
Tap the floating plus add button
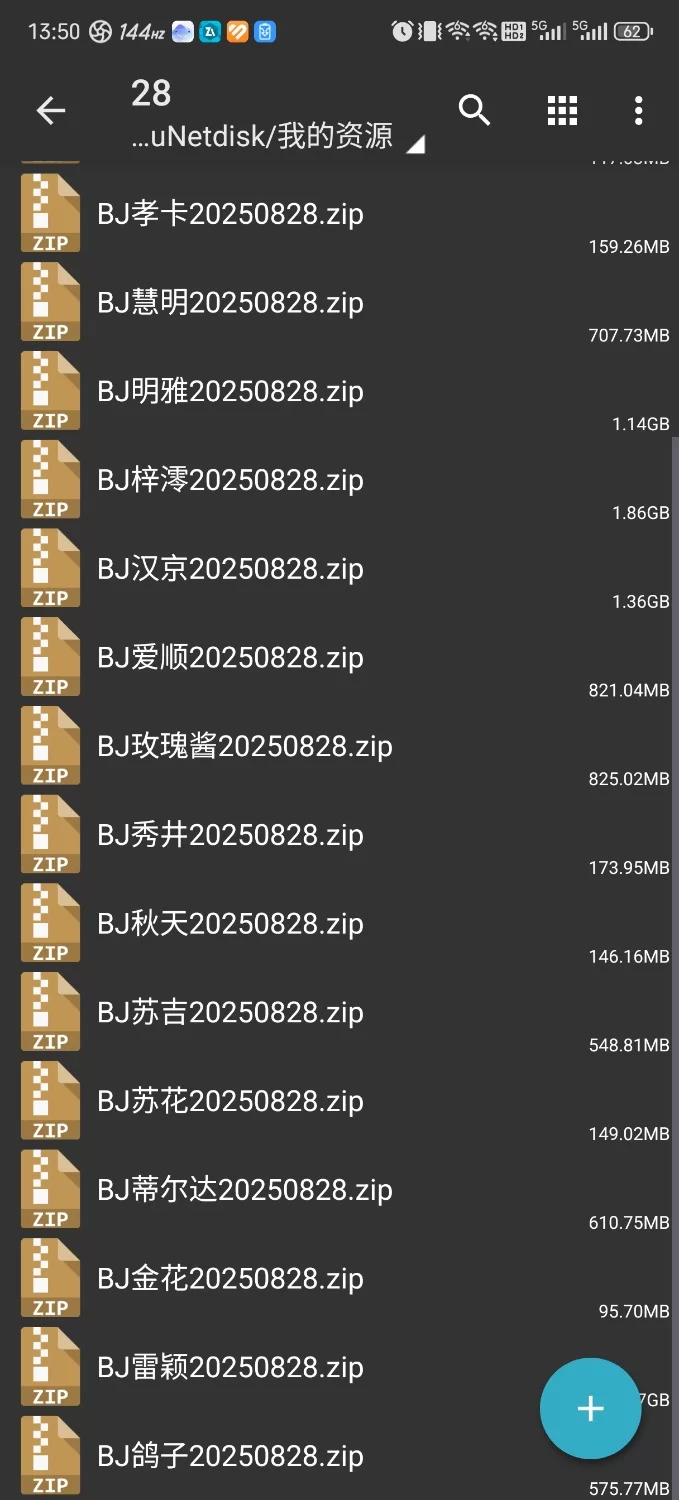coord(590,1408)
